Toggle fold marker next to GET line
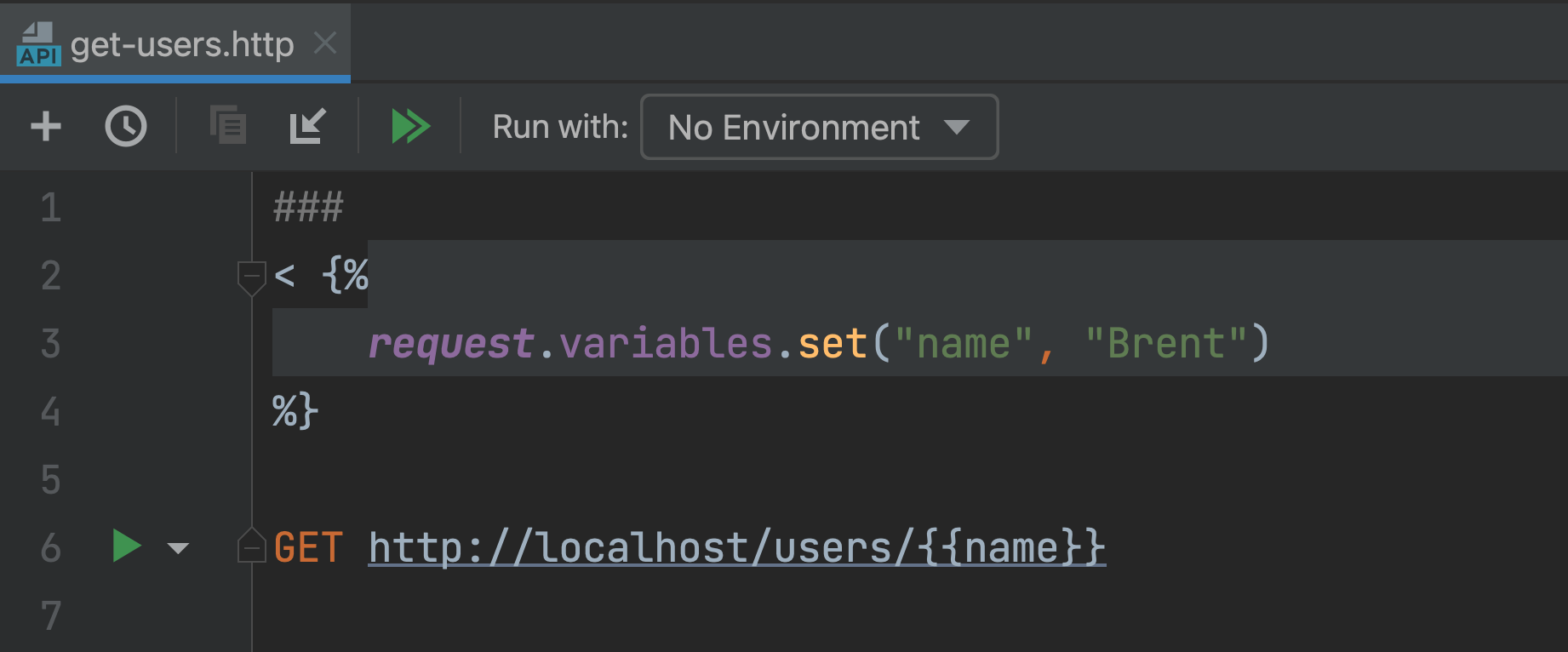 pos(251,546)
